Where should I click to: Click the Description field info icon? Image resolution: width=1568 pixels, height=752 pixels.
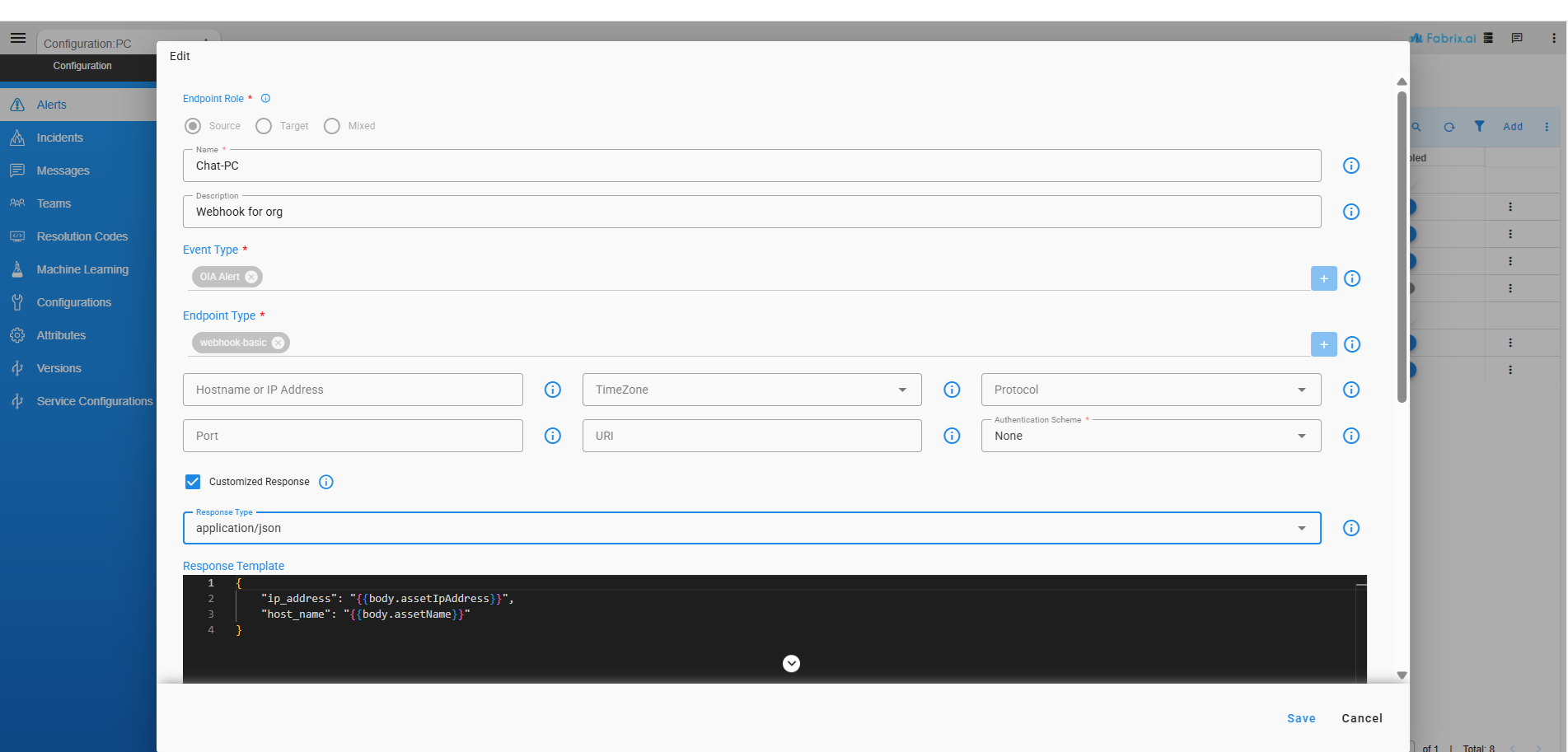[1351, 212]
